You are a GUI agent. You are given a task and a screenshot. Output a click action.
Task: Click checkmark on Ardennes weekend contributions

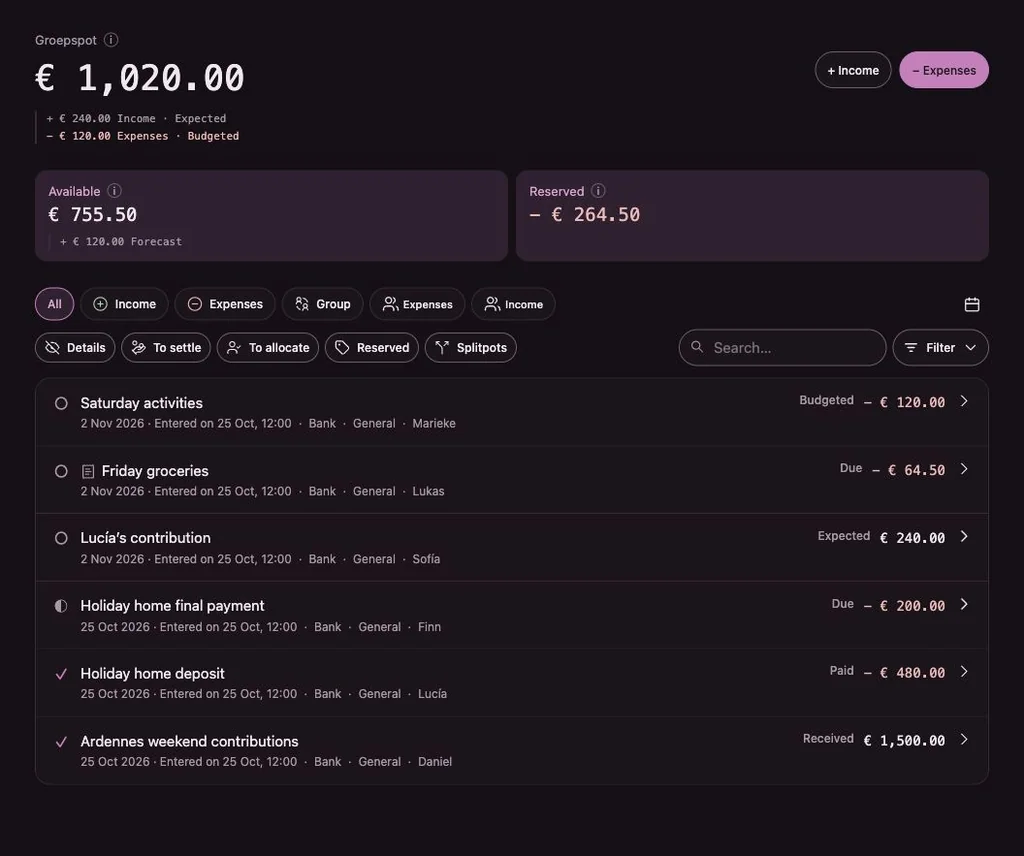coord(61,742)
